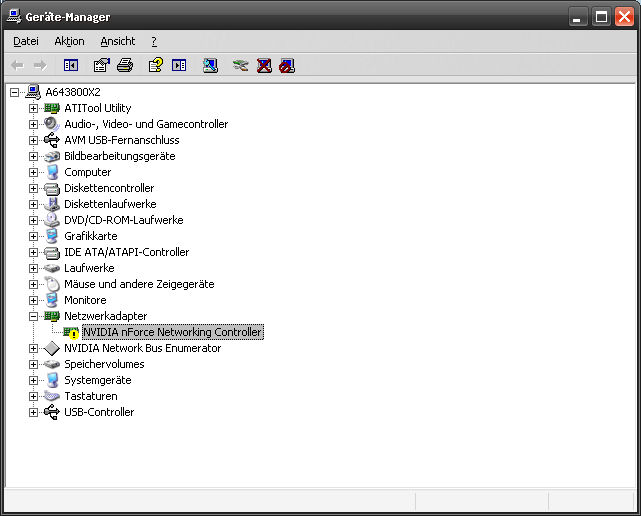
Task: Collapse the A643800X2 root node
Action: point(14,92)
